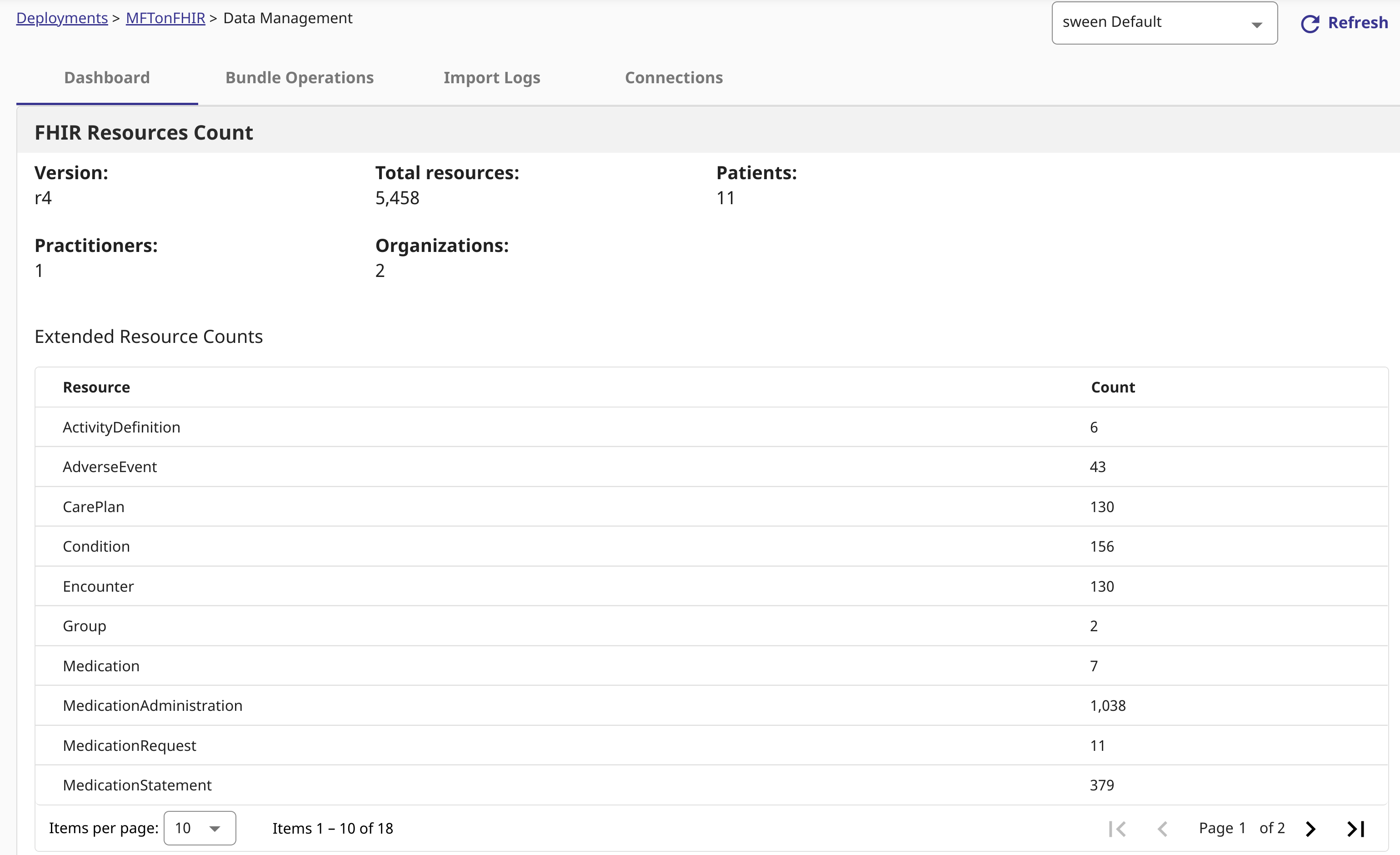Click the first page icon
This screenshot has width=1400, height=855.
tap(1117, 829)
